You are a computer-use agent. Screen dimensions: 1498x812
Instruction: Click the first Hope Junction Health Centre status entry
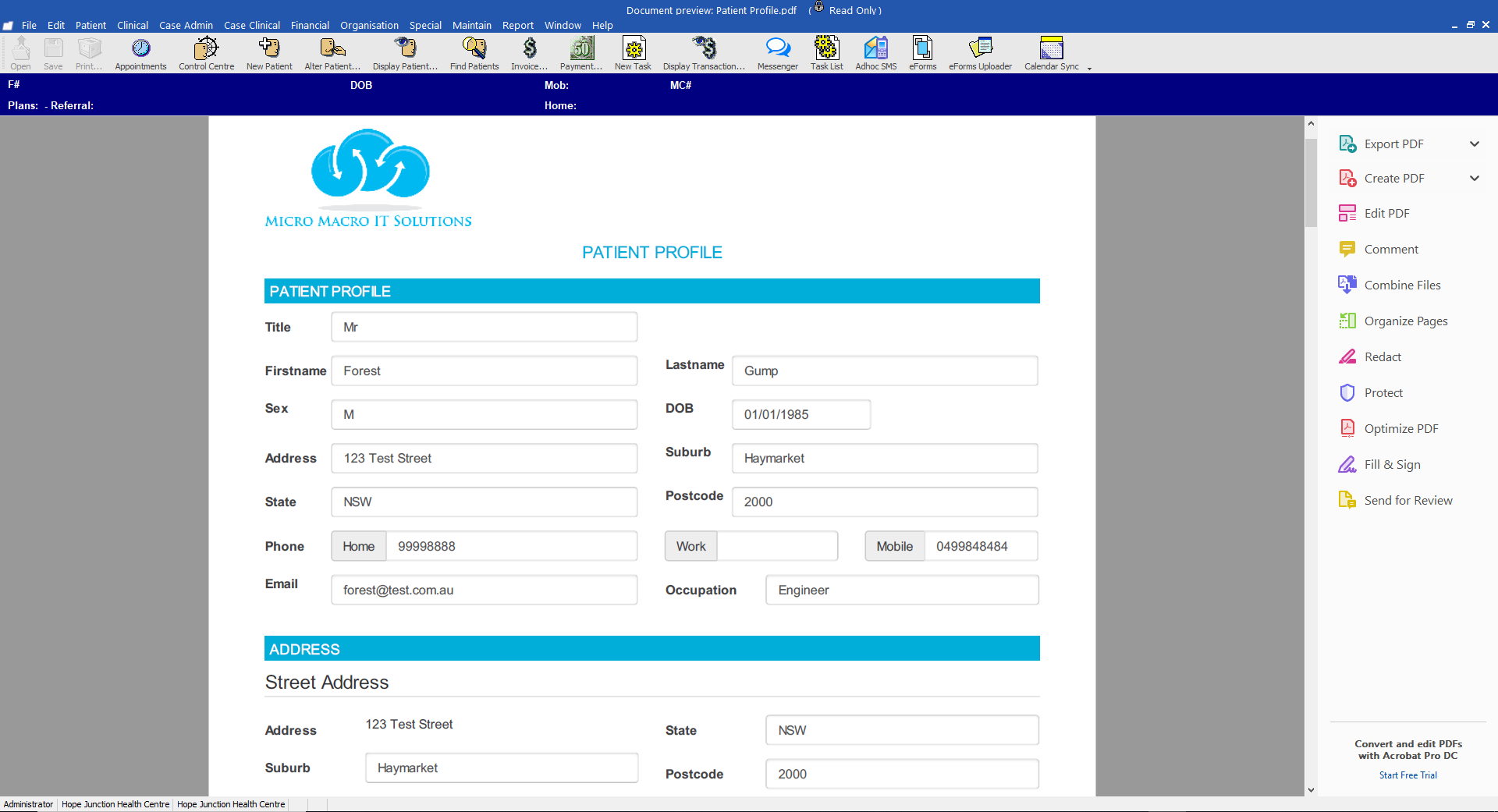[x=115, y=804]
